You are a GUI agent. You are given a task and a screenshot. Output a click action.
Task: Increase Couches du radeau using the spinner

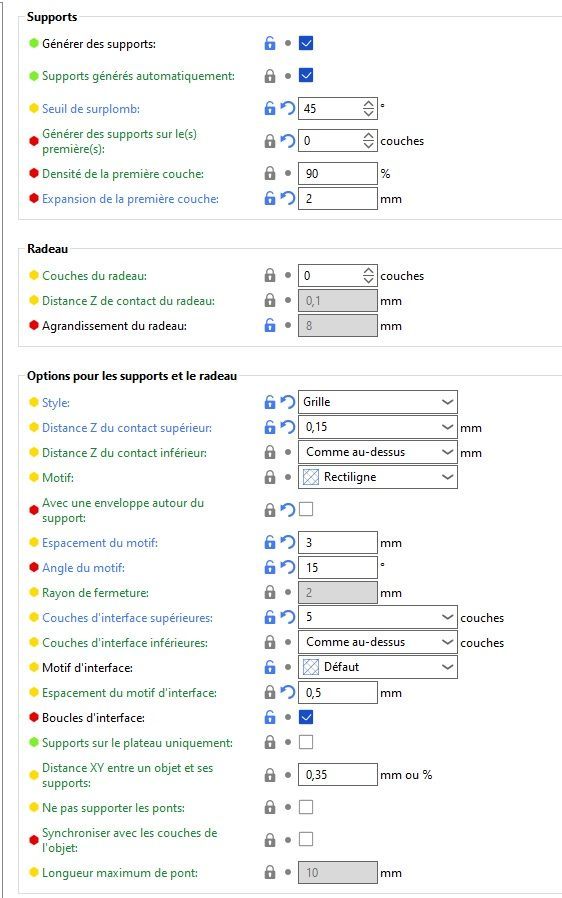tap(369, 271)
